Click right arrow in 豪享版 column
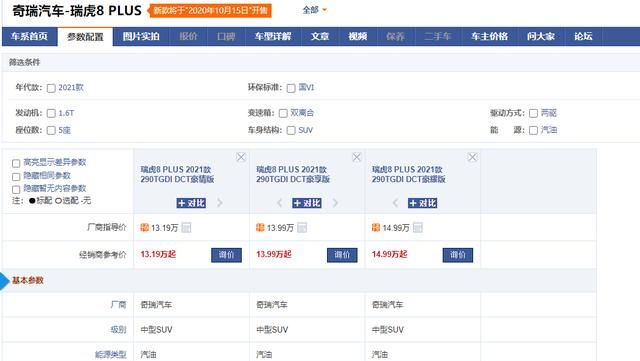640x361 pixels. pos(336,203)
